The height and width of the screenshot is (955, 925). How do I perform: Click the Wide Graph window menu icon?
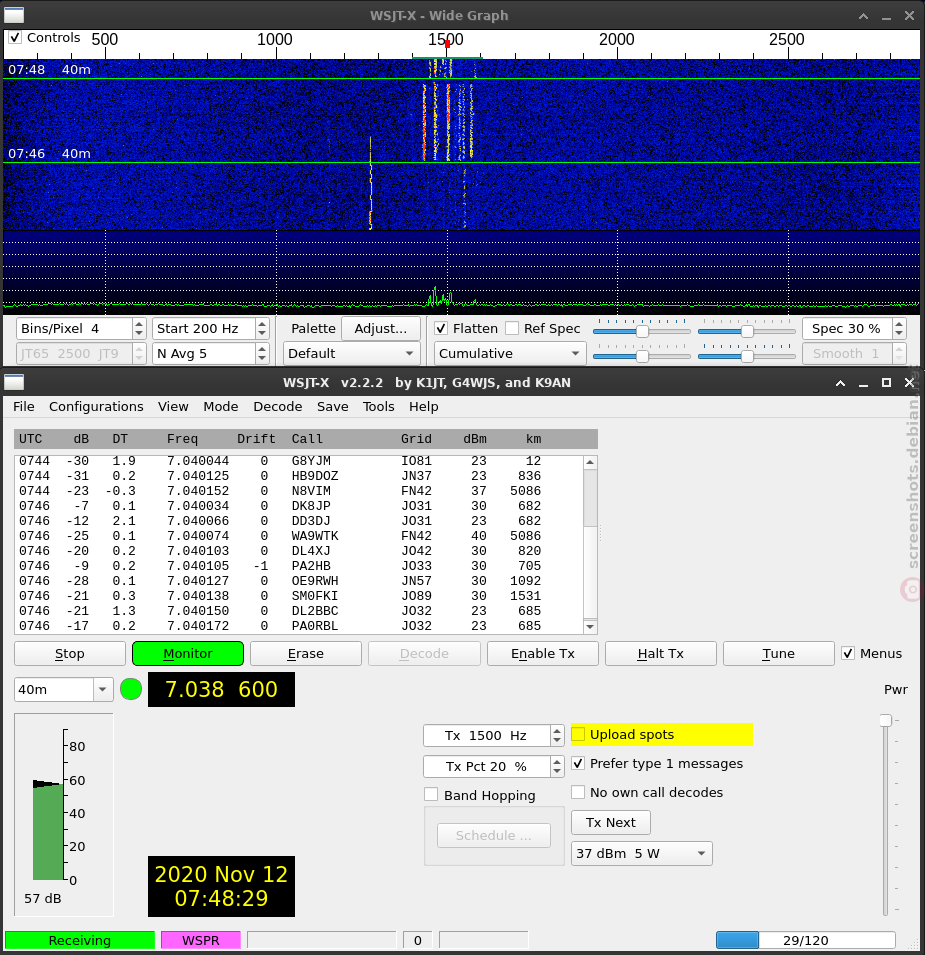pyautogui.click(x=14, y=15)
